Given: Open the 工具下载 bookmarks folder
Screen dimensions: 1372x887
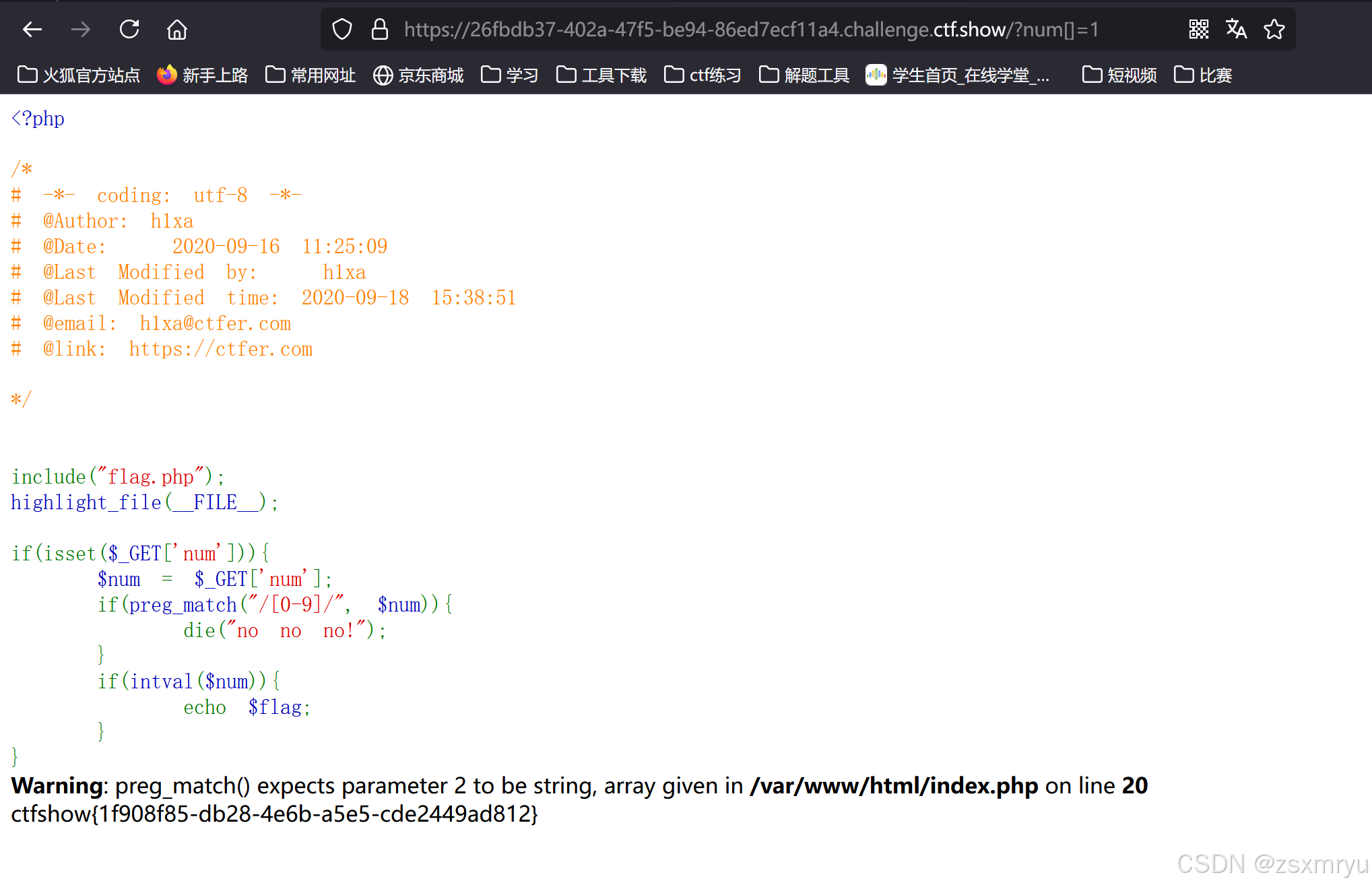Looking at the screenshot, I should pyautogui.click(x=600, y=75).
